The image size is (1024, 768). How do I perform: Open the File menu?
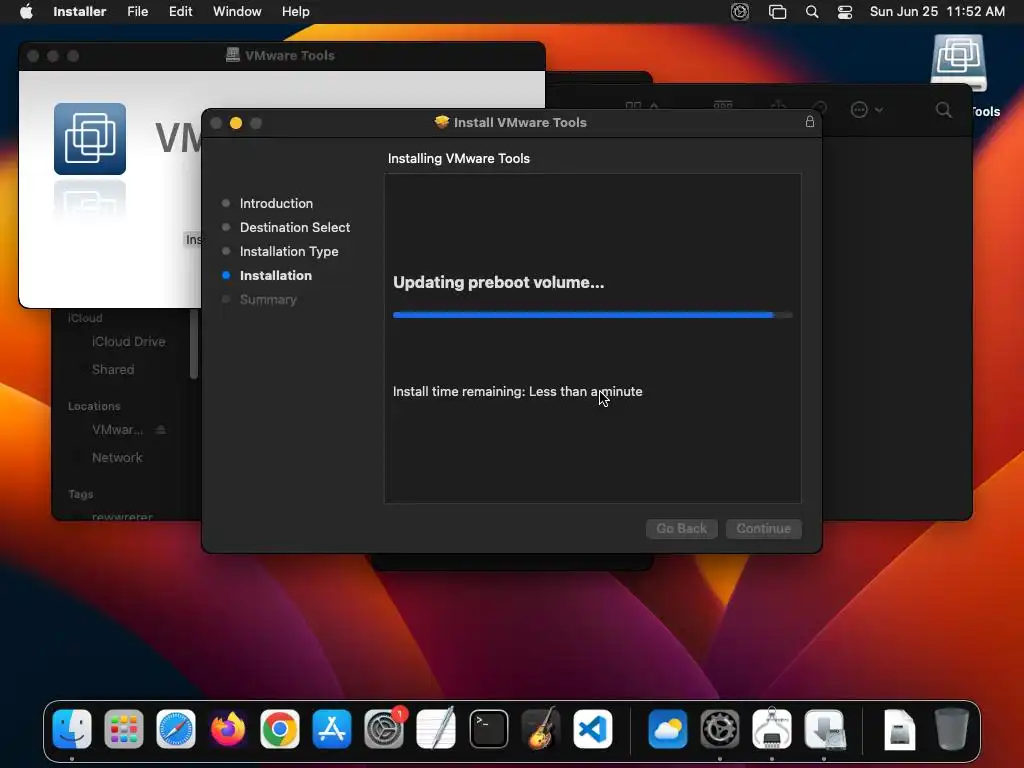click(x=138, y=12)
